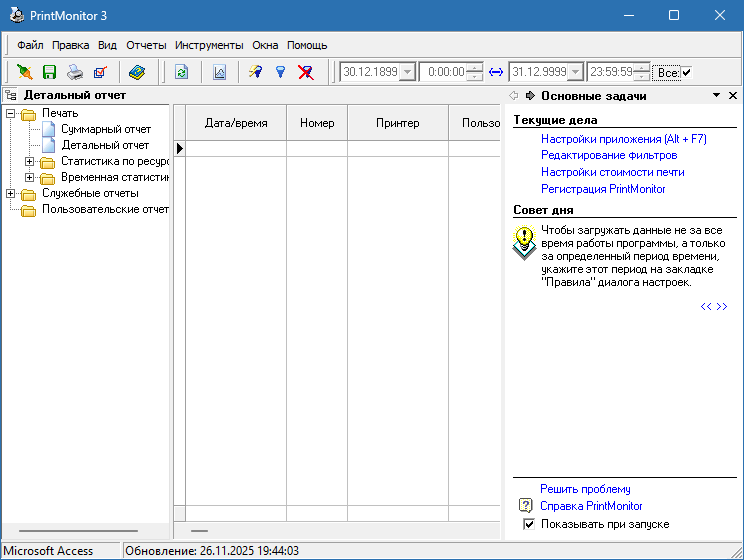
Task: Collapse the Печать tree node
Action: point(10,113)
